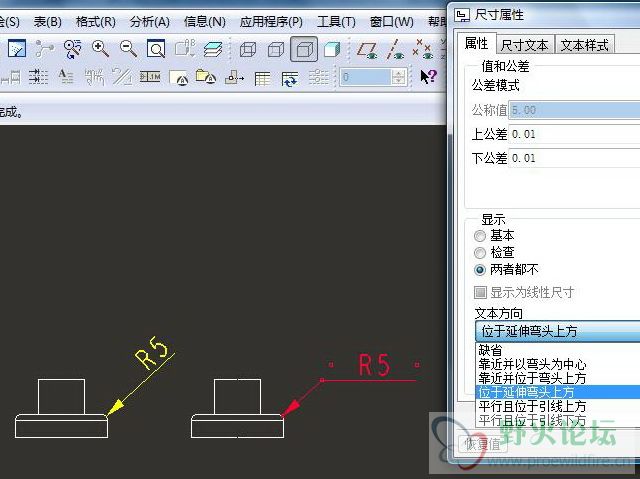The width and height of the screenshot is (640, 479).
Task: Click the Zoom Out magnifier
Action: 128,49
